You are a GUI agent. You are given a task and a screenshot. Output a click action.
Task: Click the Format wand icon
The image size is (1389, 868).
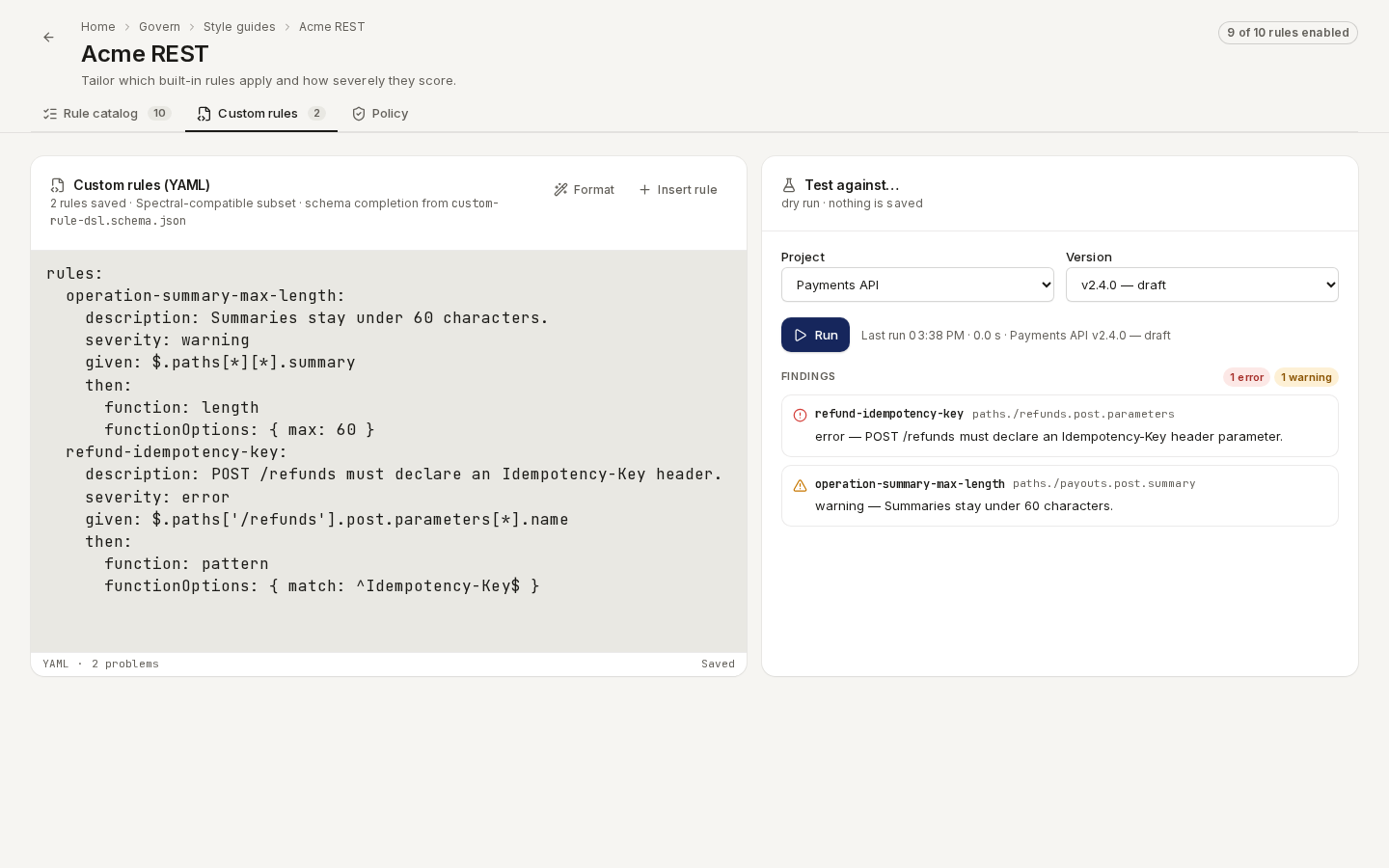tap(560, 190)
